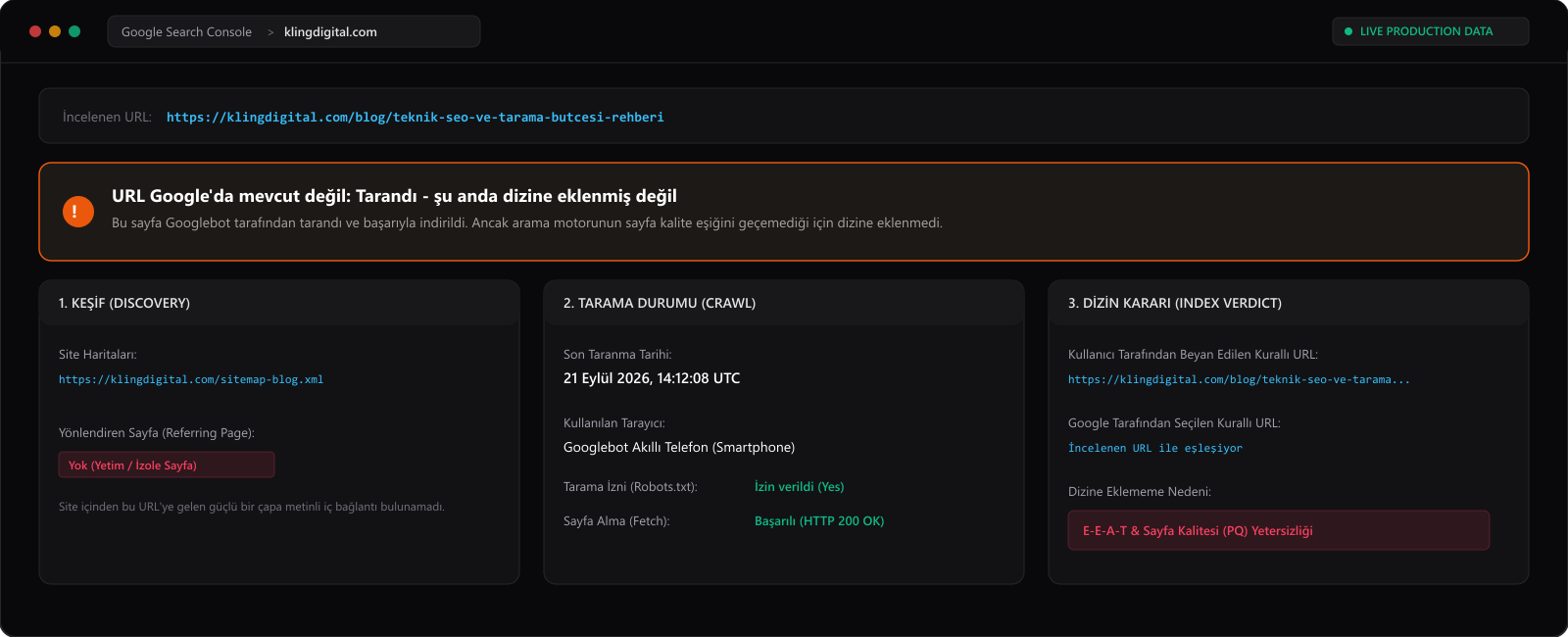
Task: Open the sitemap-blog.xml link
Action: tap(191, 379)
